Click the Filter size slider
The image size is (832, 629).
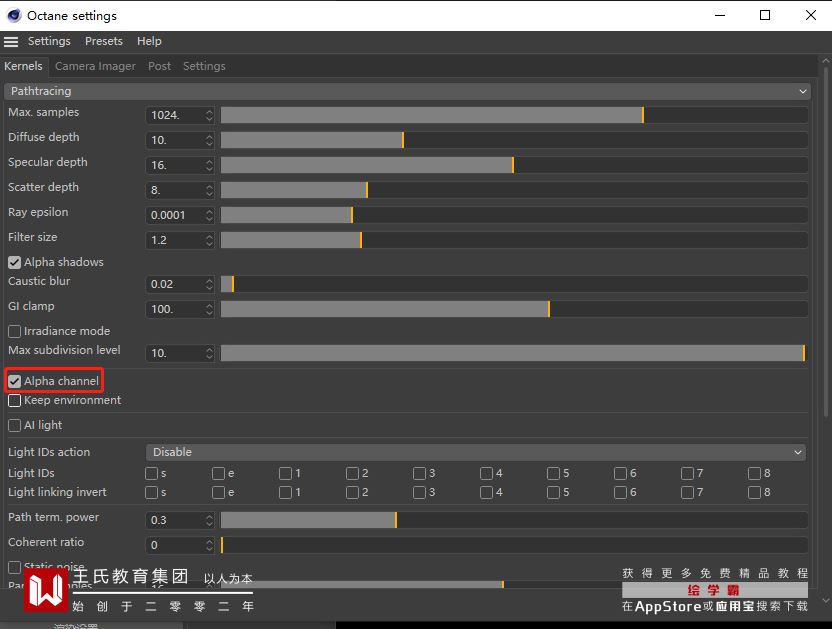click(514, 240)
